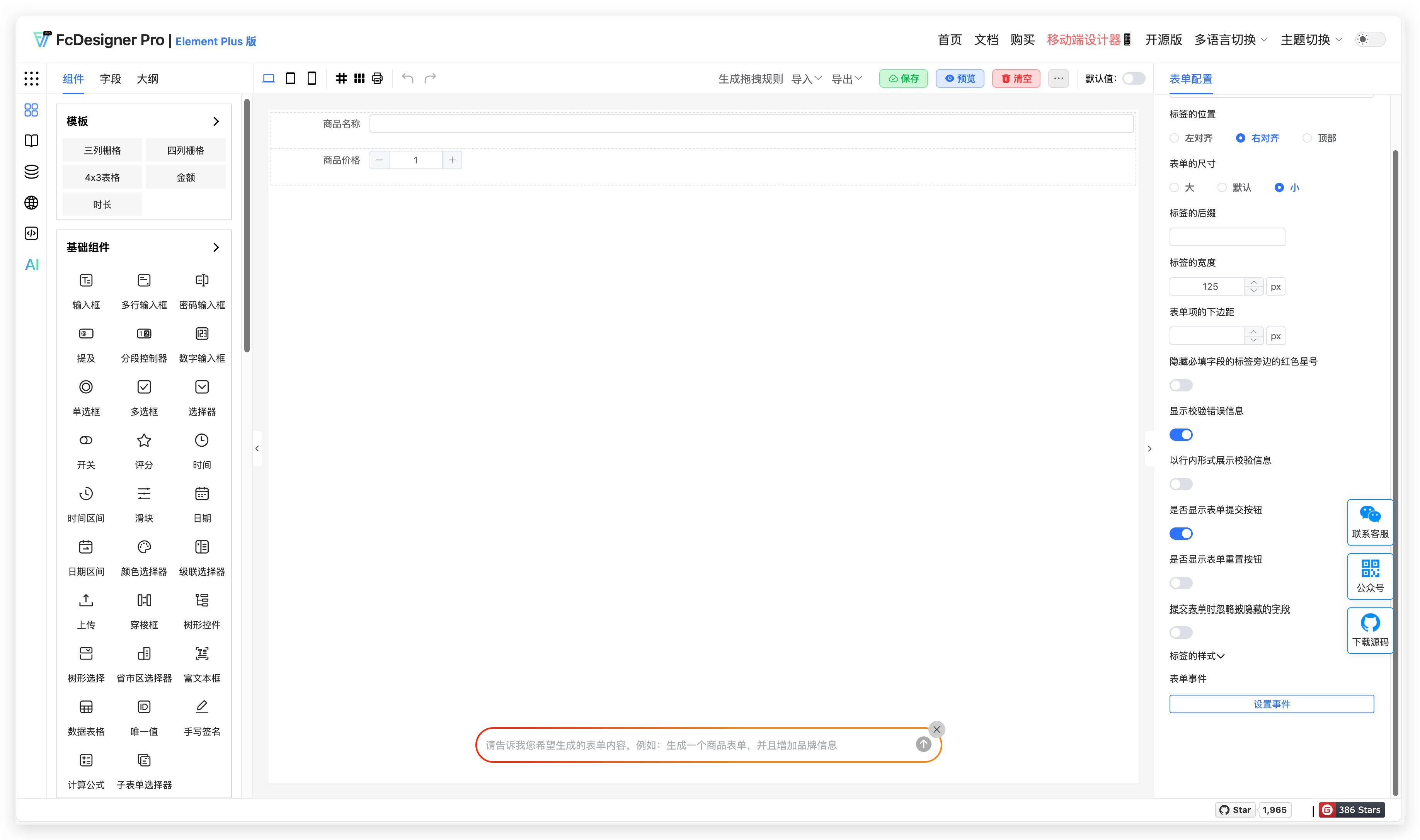This screenshot has width=1420, height=840.
Task: Open the globe icon in left sidebar
Action: 32,202
